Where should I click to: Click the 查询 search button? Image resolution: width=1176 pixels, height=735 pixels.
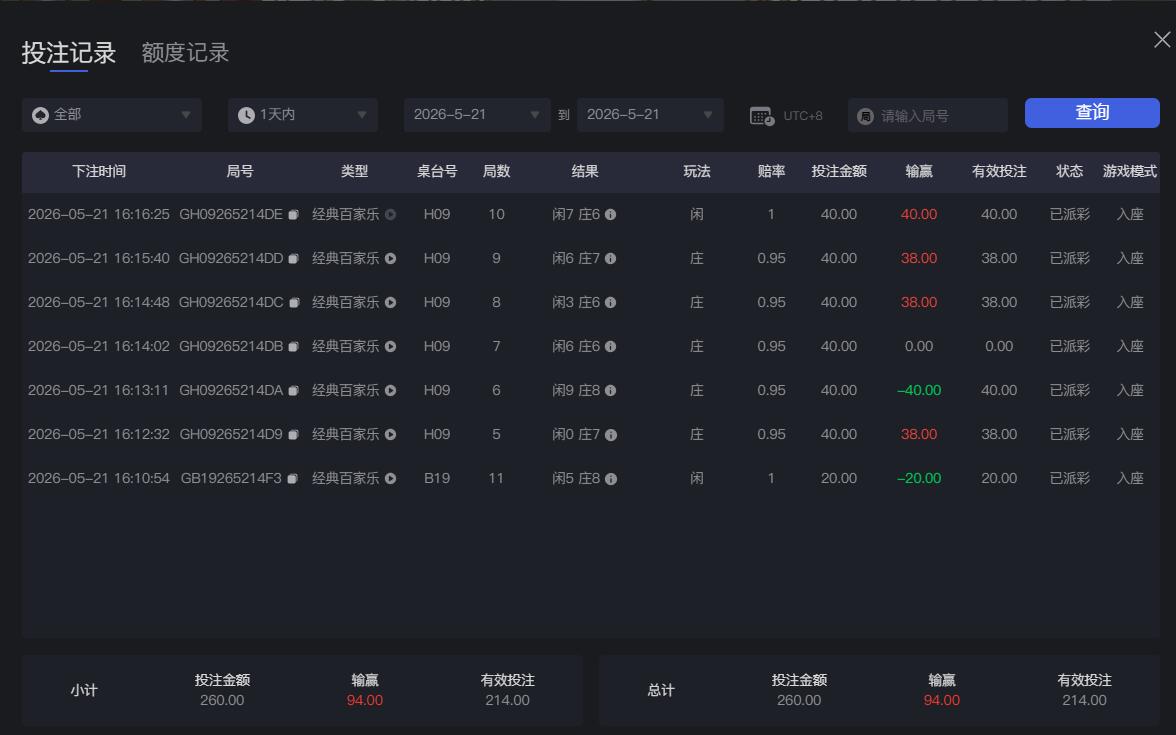pos(1092,112)
